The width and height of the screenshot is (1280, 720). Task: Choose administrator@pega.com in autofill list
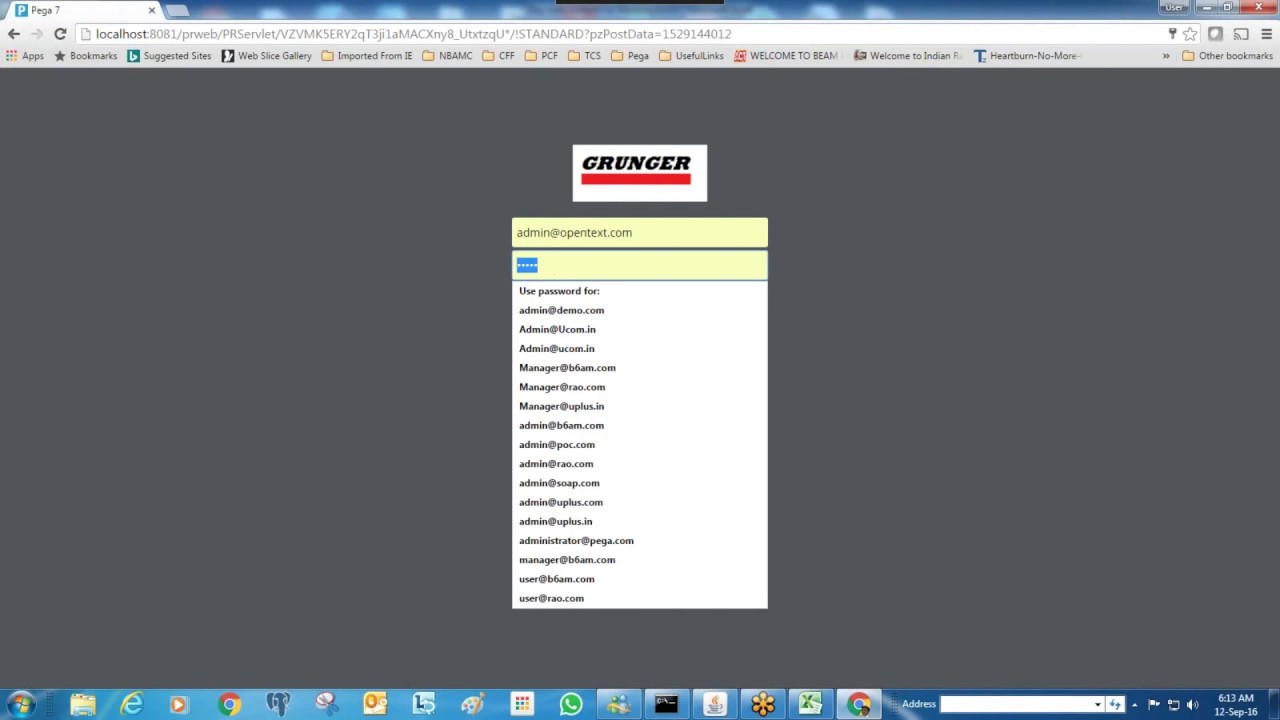coord(639,541)
